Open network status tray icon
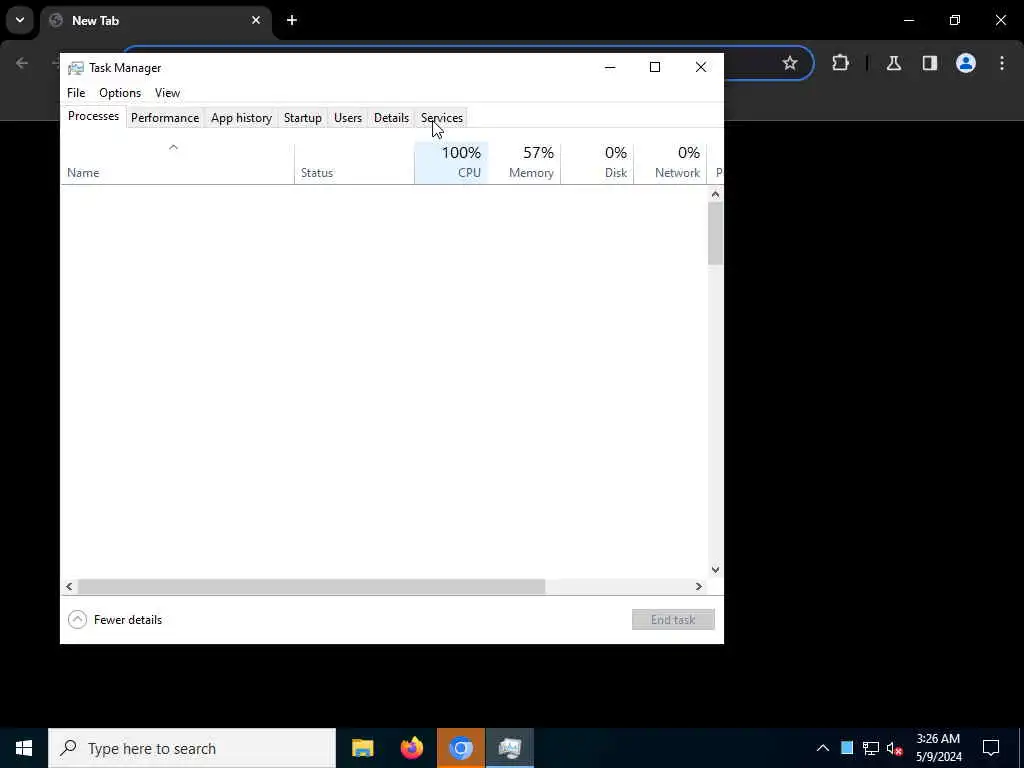 (x=871, y=748)
